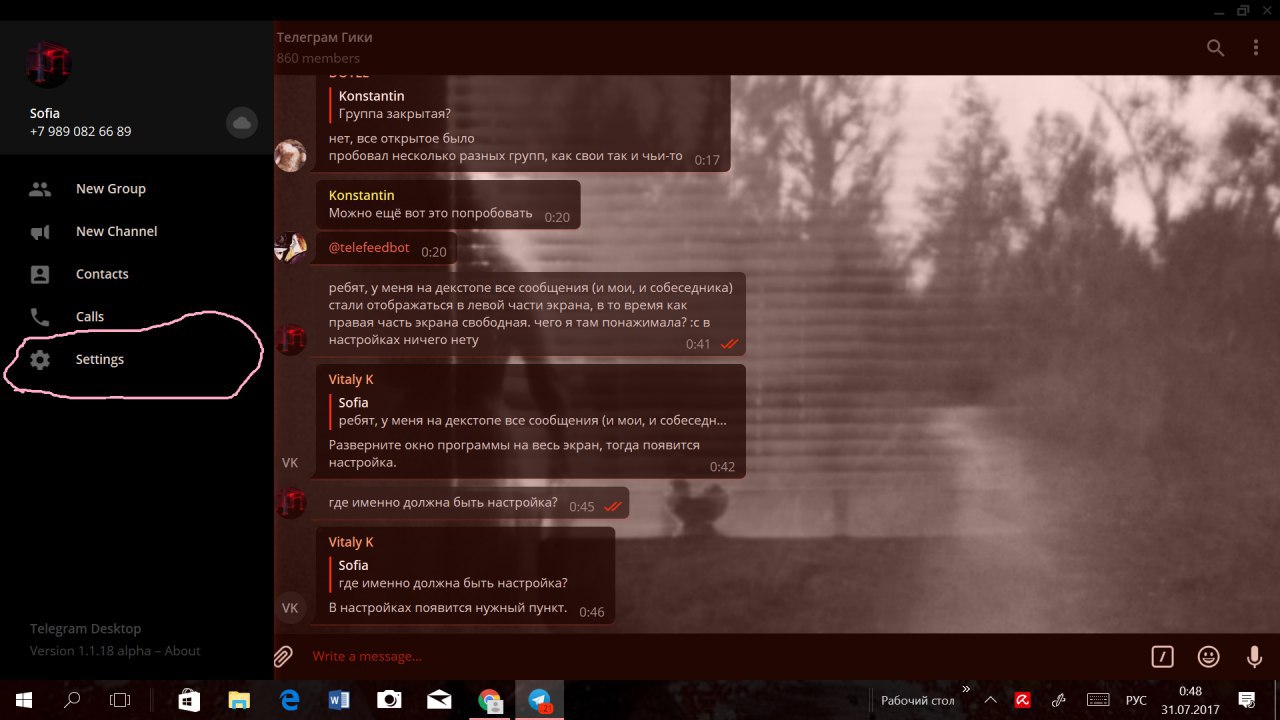Click the Telegram Desktop link
The height and width of the screenshot is (720, 1280).
85,629
